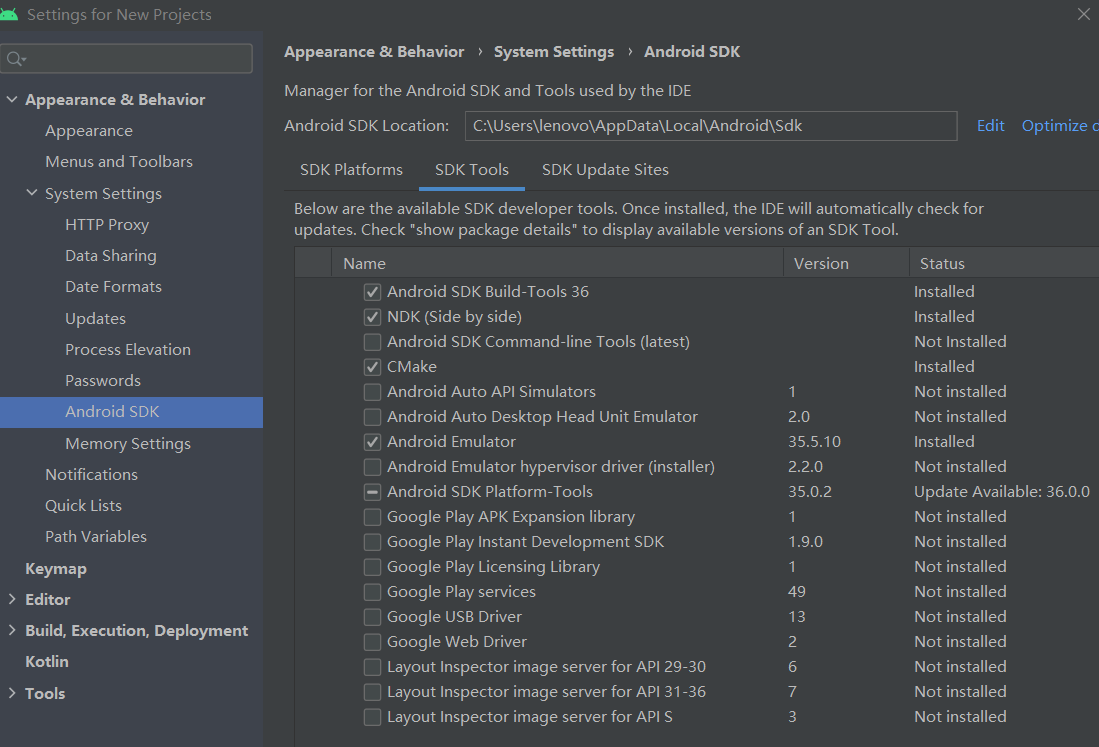Click the search magnifier icon

18,58
